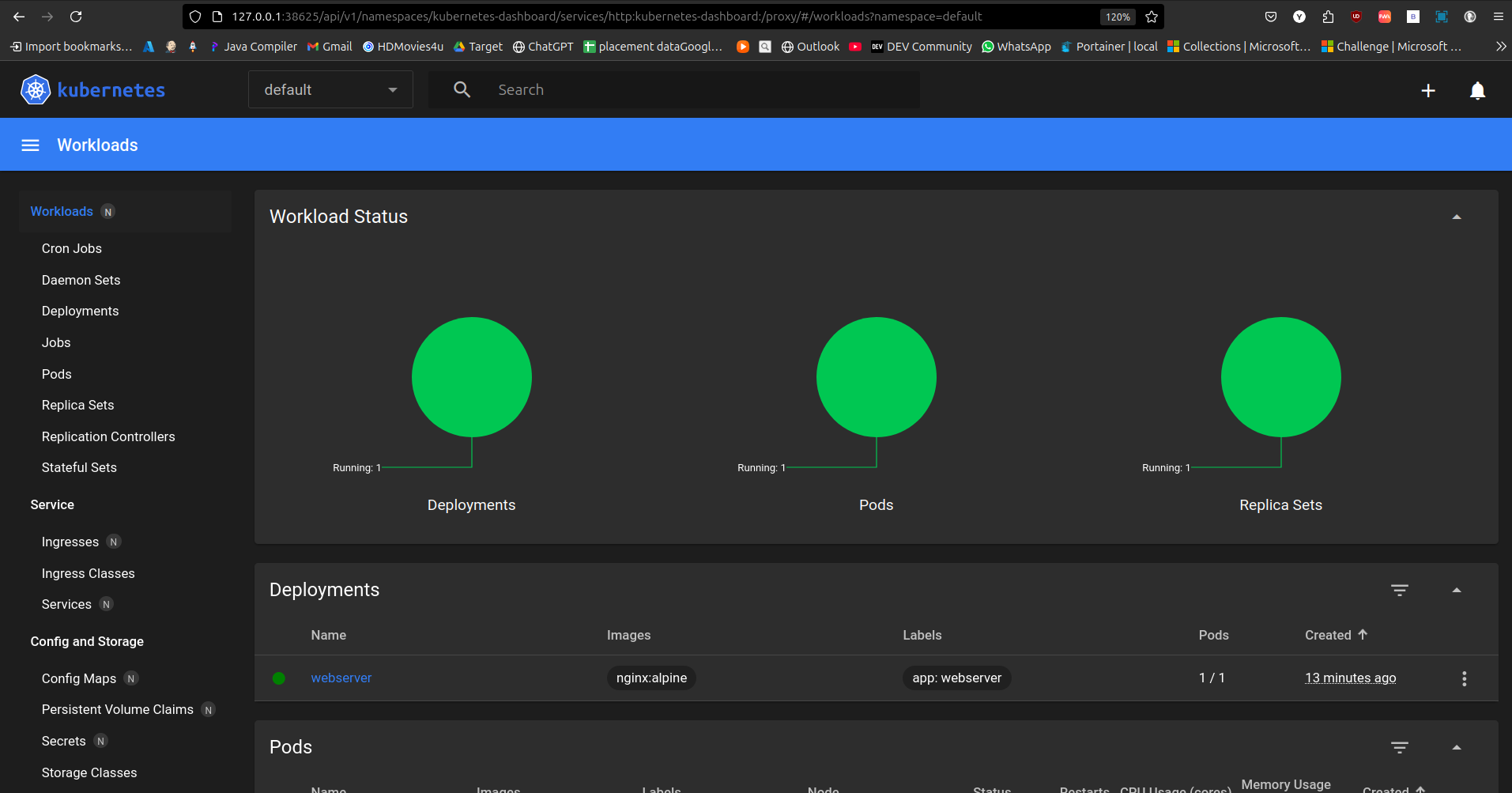Collapse the Pods card
1512x793 pixels.
point(1456,748)
